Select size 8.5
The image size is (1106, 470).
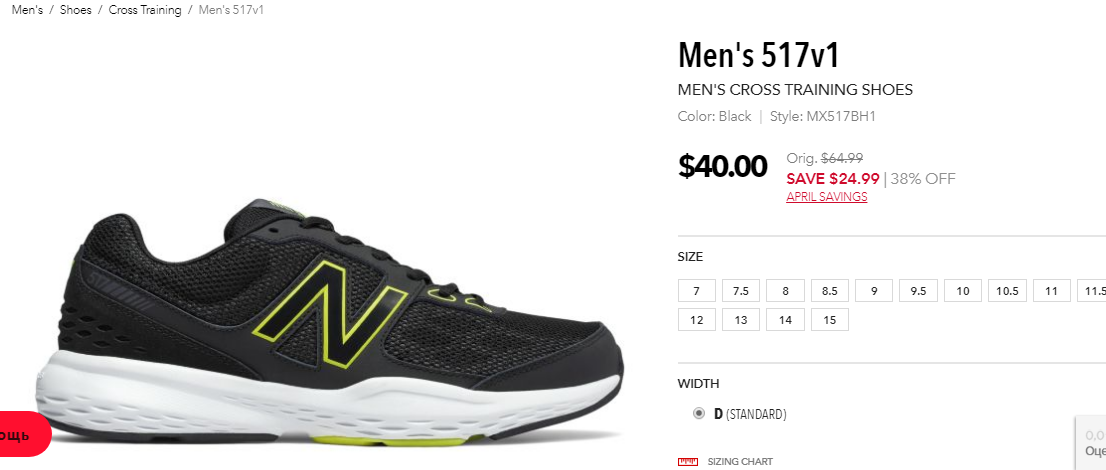click(830, 291)
